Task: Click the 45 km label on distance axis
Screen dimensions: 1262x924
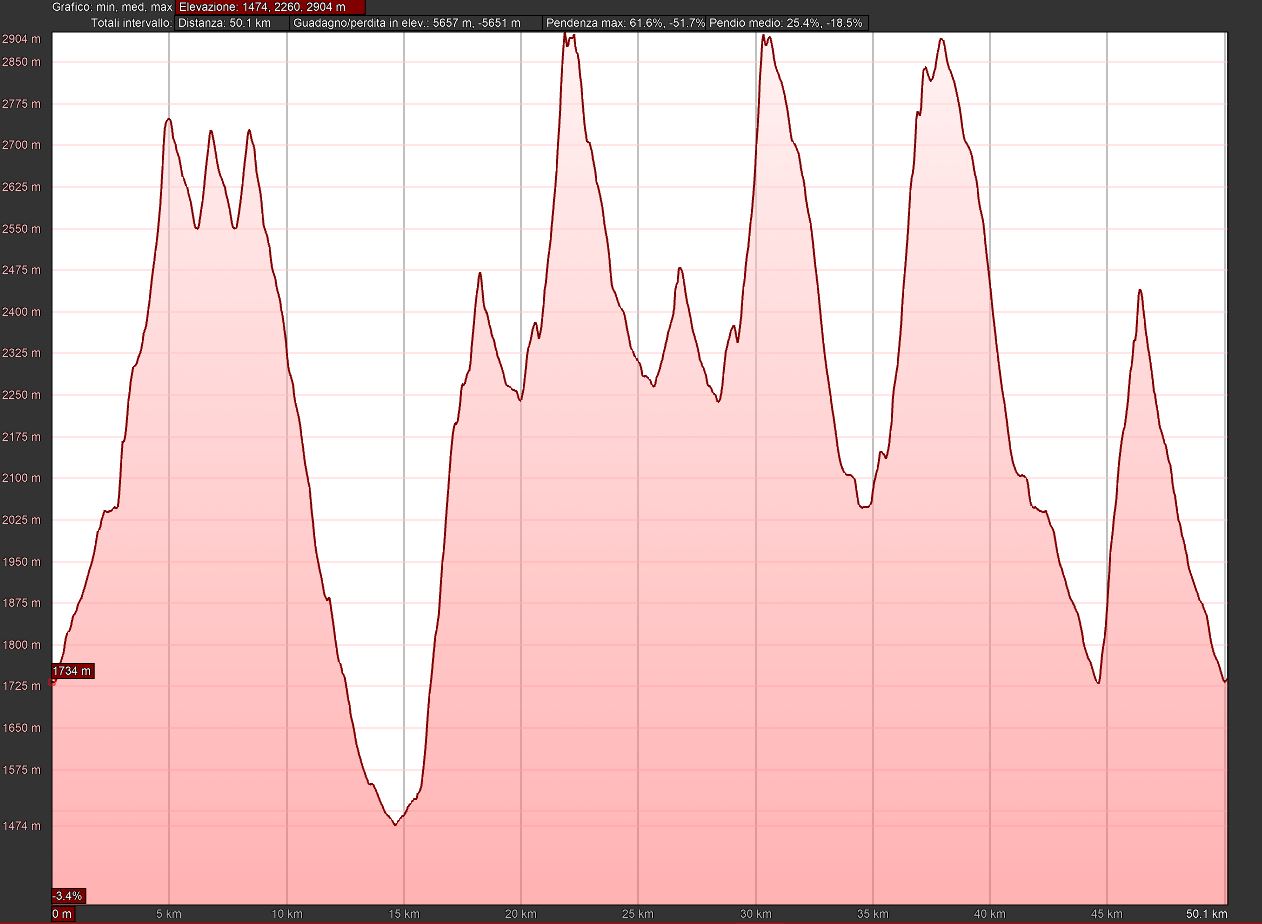Action: pos(1107,914)
